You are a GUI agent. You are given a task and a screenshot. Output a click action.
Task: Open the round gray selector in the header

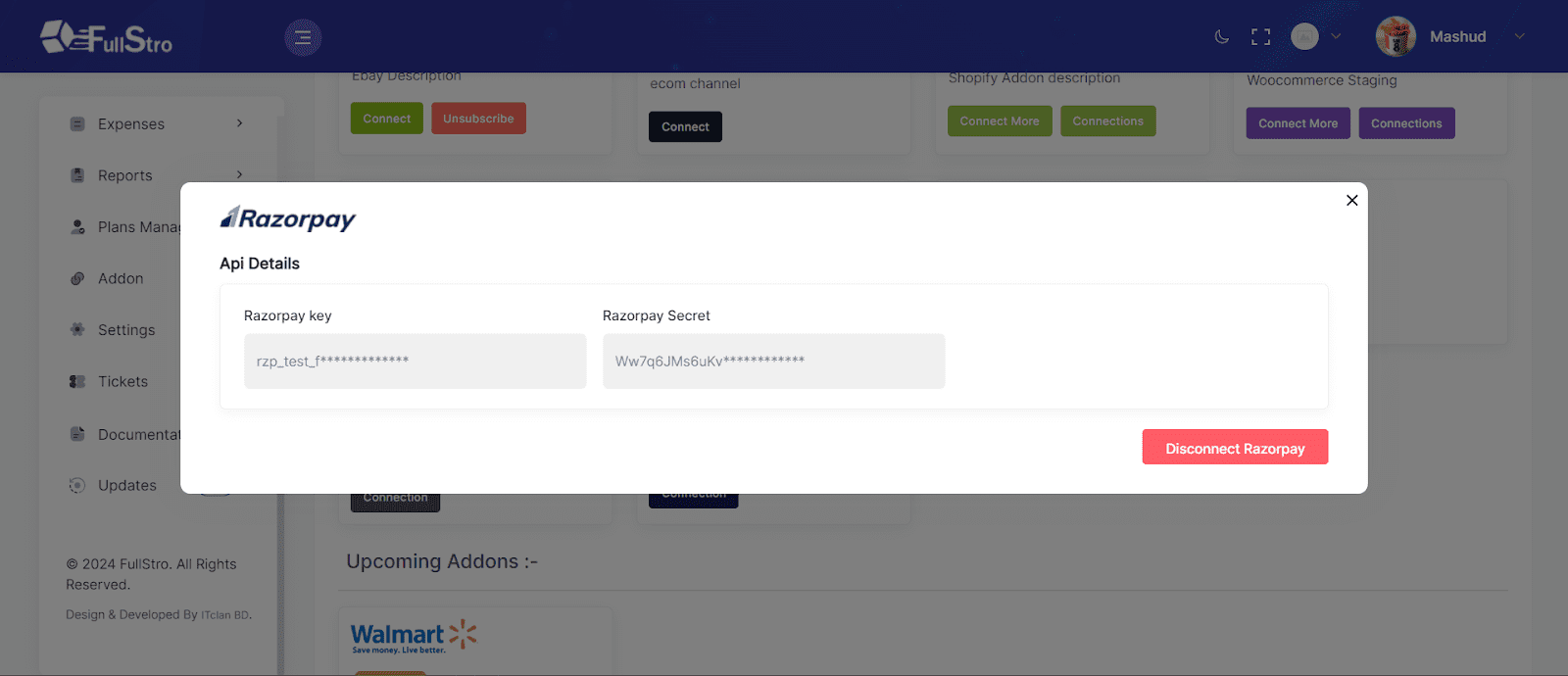[x=1304, y=36]
